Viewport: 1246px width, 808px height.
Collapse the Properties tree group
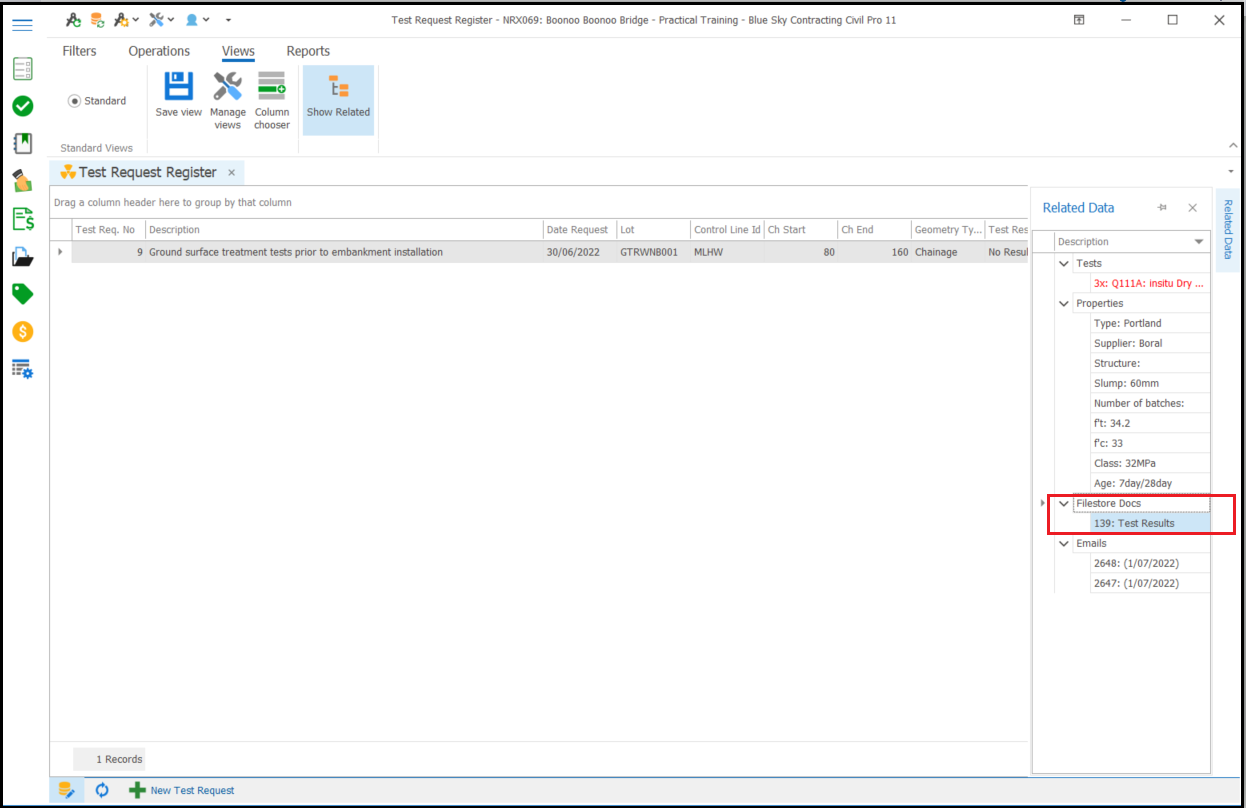[x=1064, y=303]
